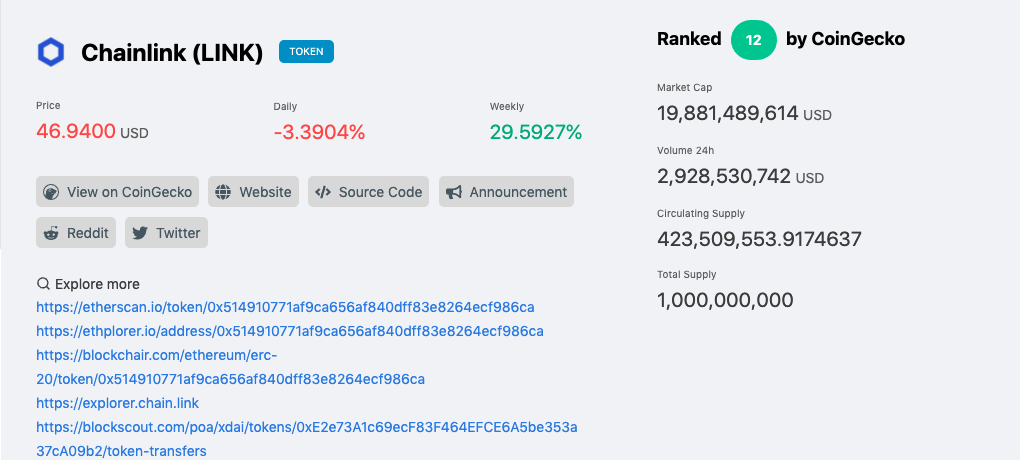Image resolution: width=1020 pixels, height=460 pixels.
Task: Open the blockscout.com xdai token-transfers link
Action: coord(307,439)
